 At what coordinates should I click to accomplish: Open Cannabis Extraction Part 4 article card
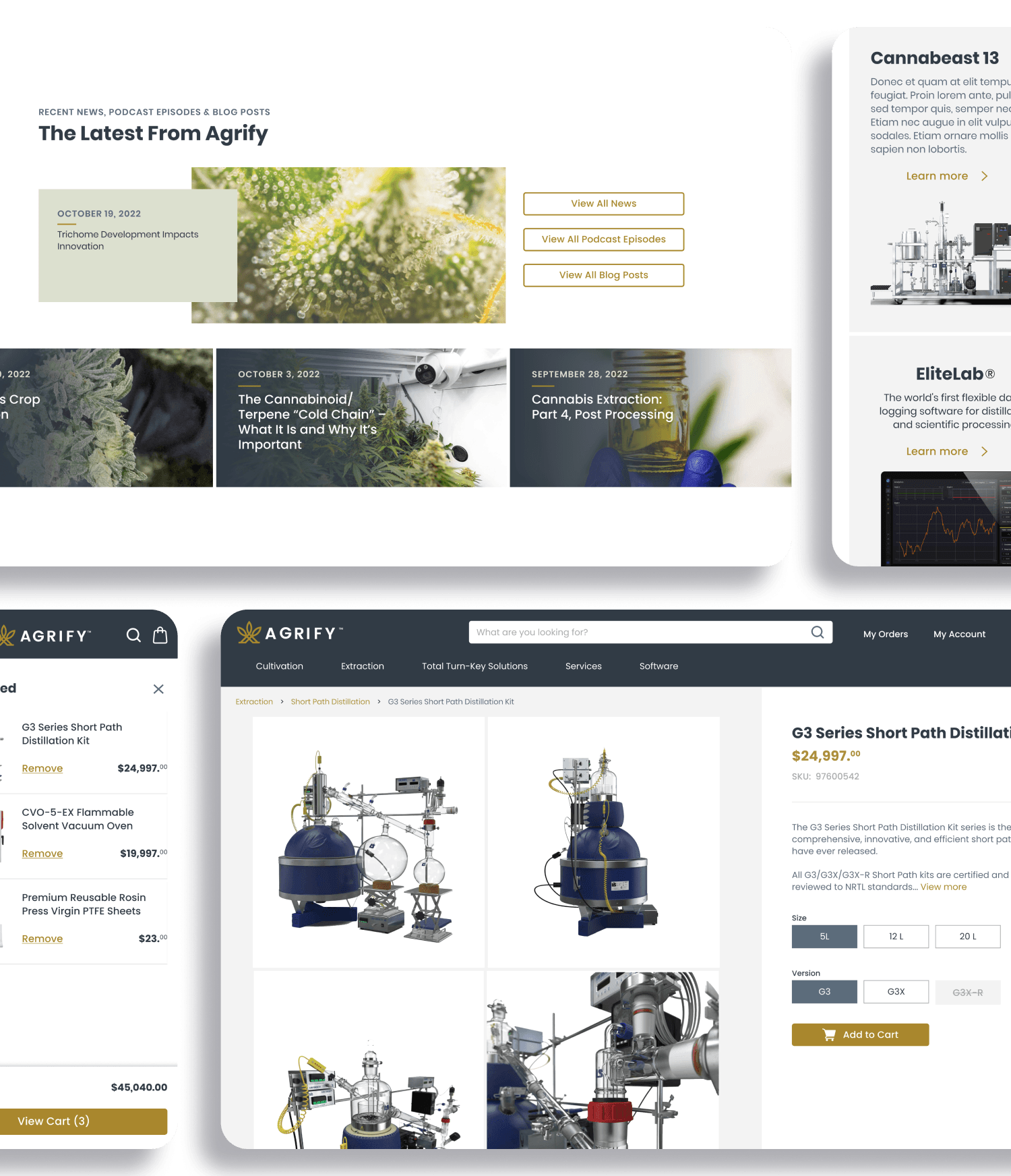point(650,417)
